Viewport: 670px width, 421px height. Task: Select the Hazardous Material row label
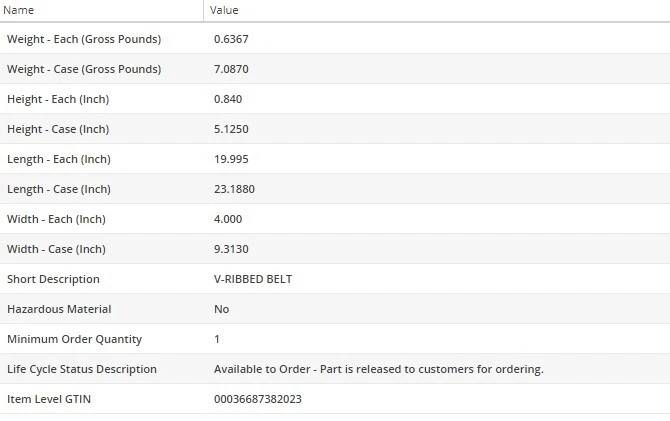59,309
